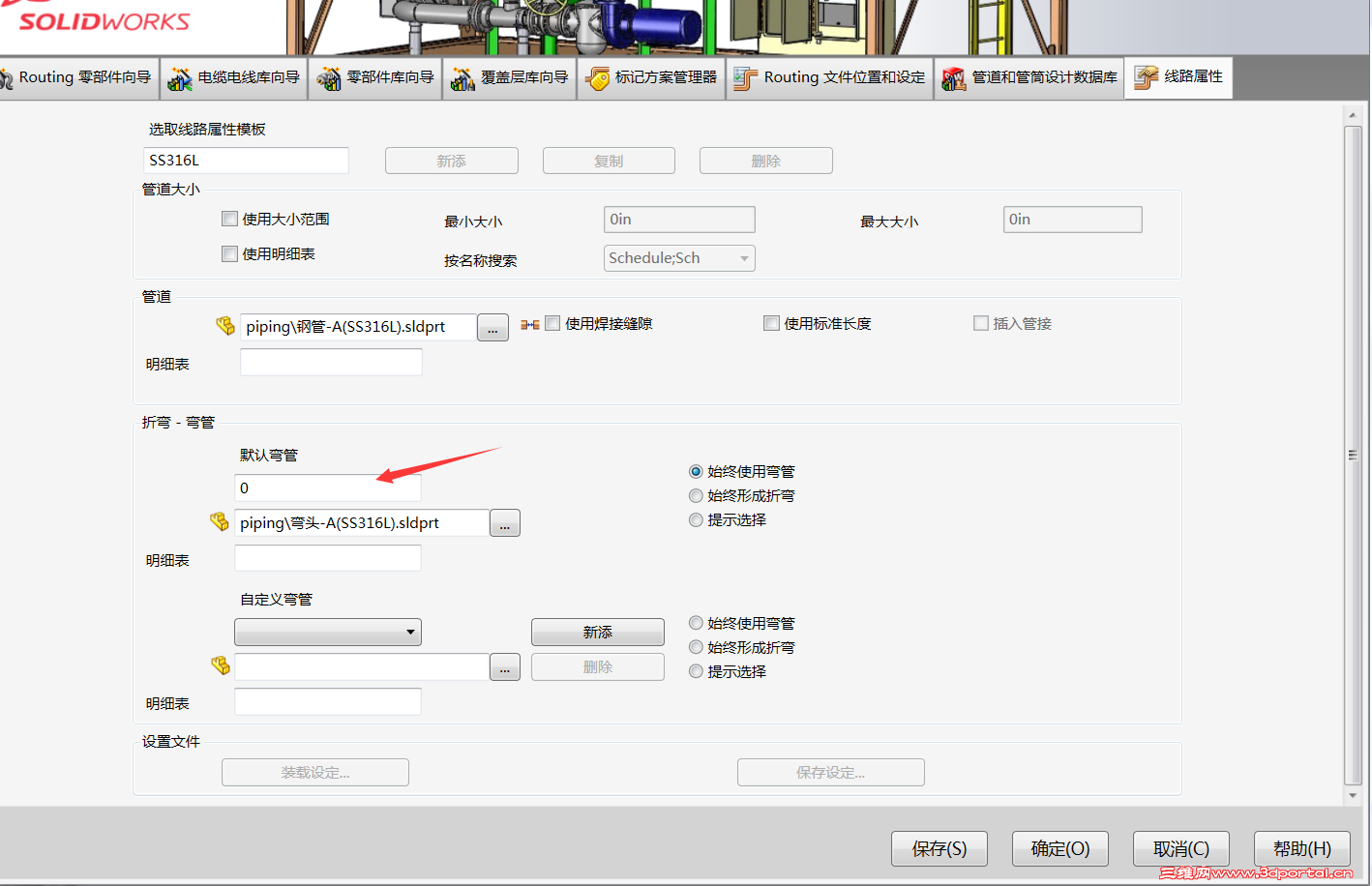The width and height of the screenshot is (1372, 886).
Task: Click the vertical scrollbar down arrow
Action: click(x=1353, y=796)
